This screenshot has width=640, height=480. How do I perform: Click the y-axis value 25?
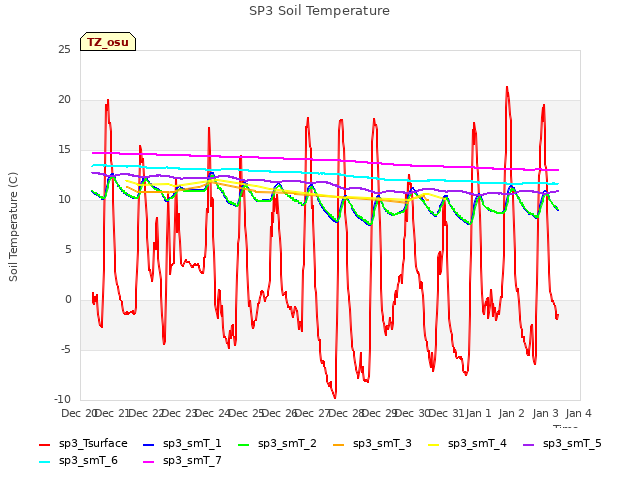(x=64, y=50)
